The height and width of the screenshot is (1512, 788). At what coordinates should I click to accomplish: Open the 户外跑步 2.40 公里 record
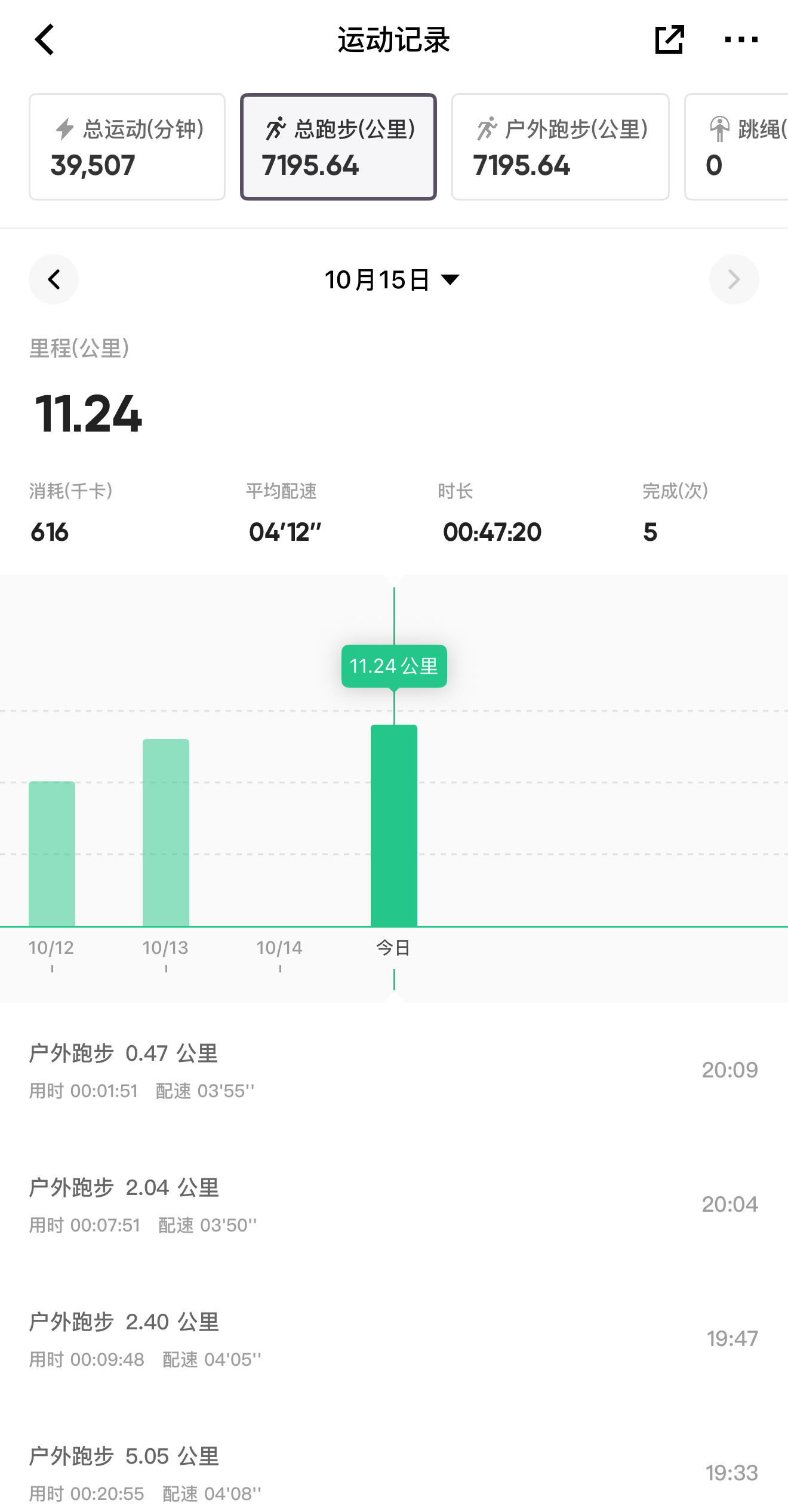(x=394, y=1339)
